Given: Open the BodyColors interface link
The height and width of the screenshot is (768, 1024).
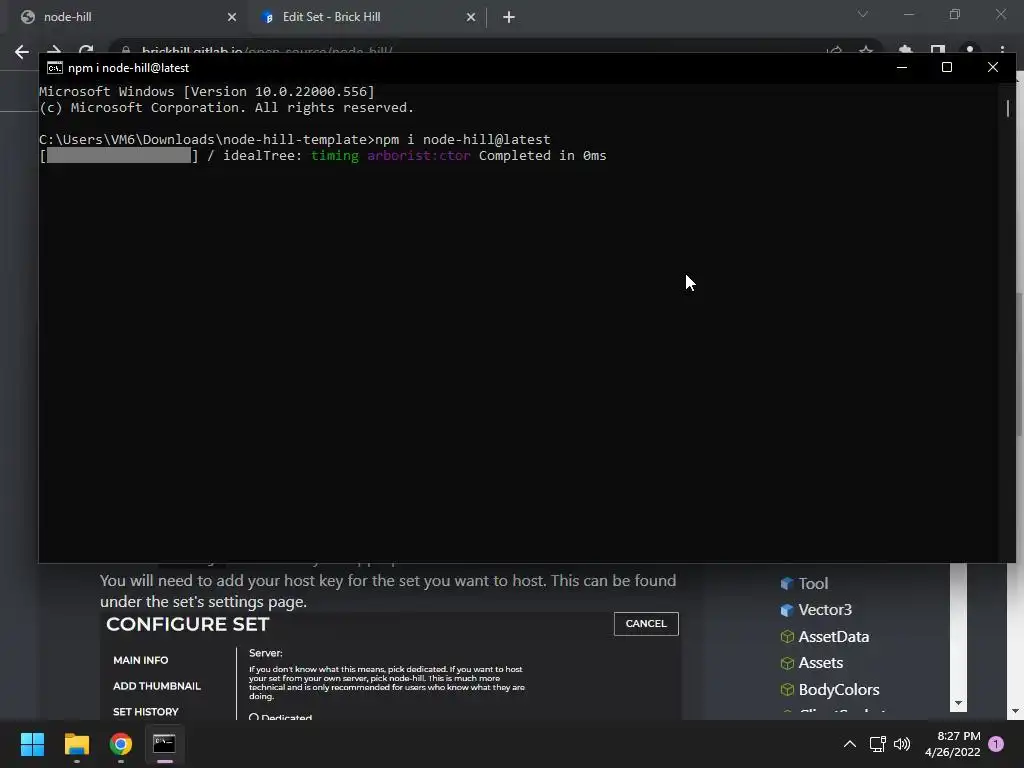Looking at the screenshot, I should pos(839,689).
